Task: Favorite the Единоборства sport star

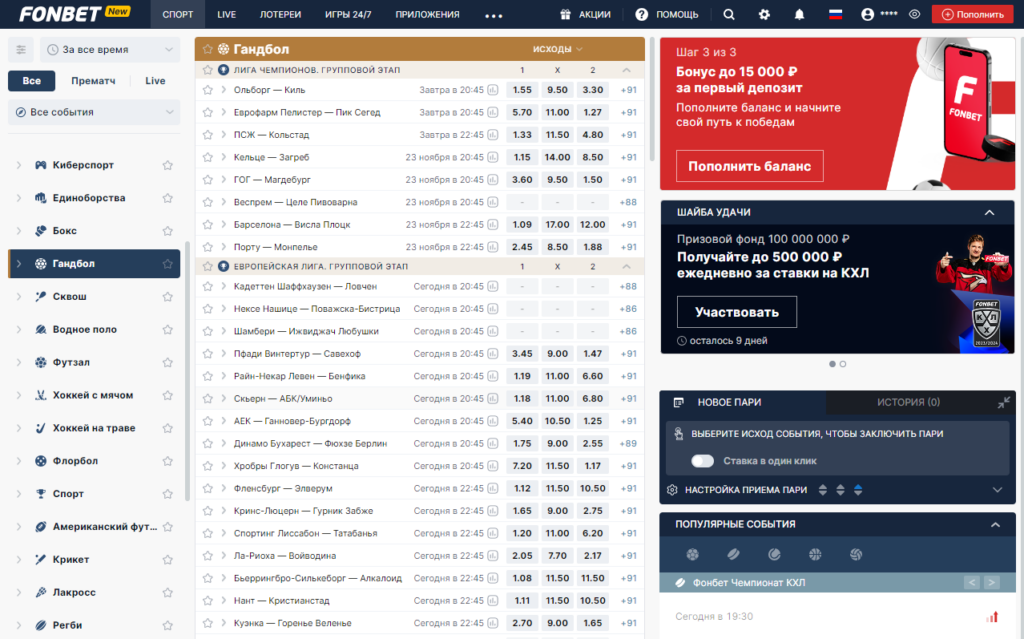Action: coord(168,197)
